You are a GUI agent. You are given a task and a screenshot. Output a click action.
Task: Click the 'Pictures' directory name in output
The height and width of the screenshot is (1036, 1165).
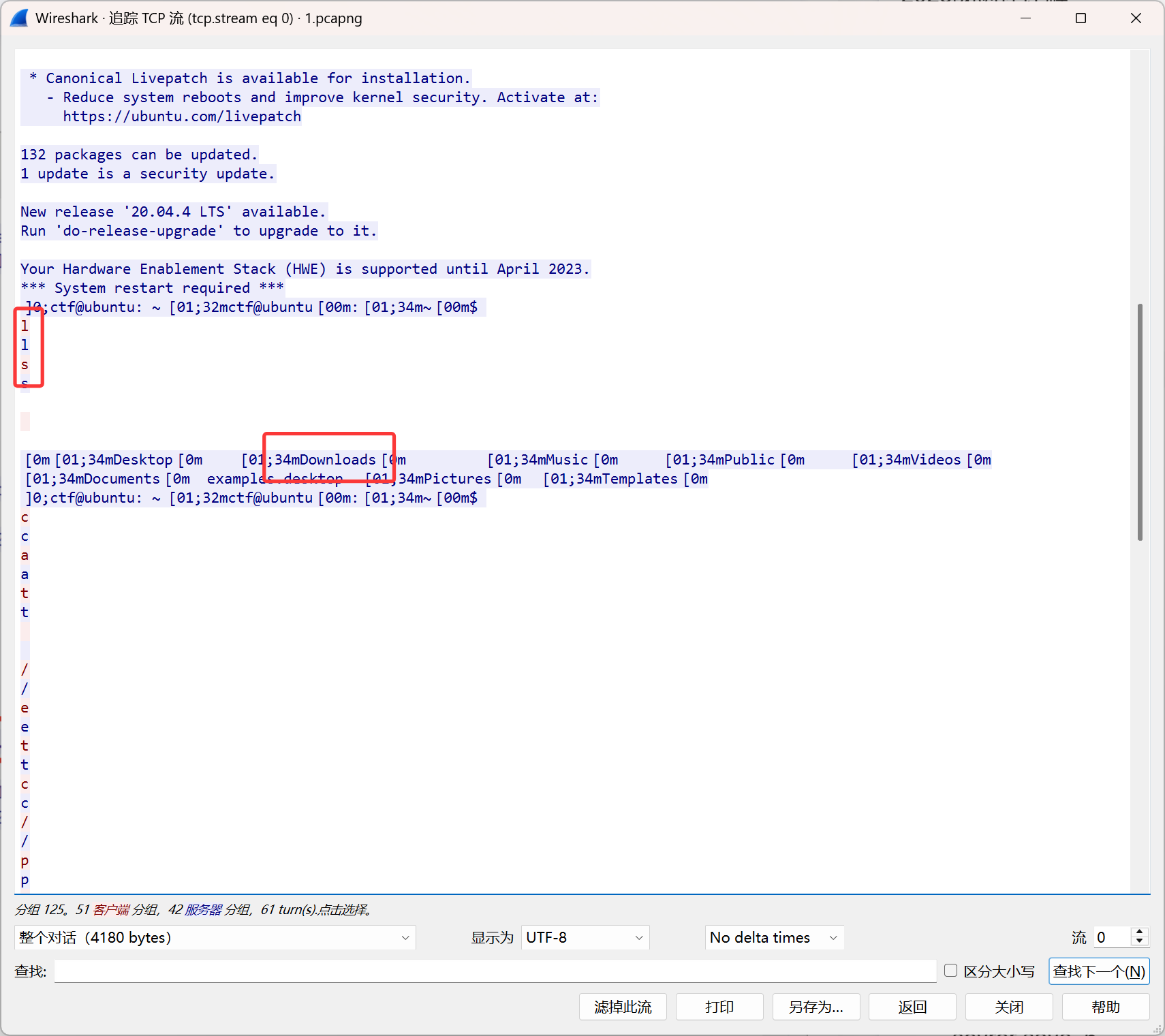click(x=457, y=479)
